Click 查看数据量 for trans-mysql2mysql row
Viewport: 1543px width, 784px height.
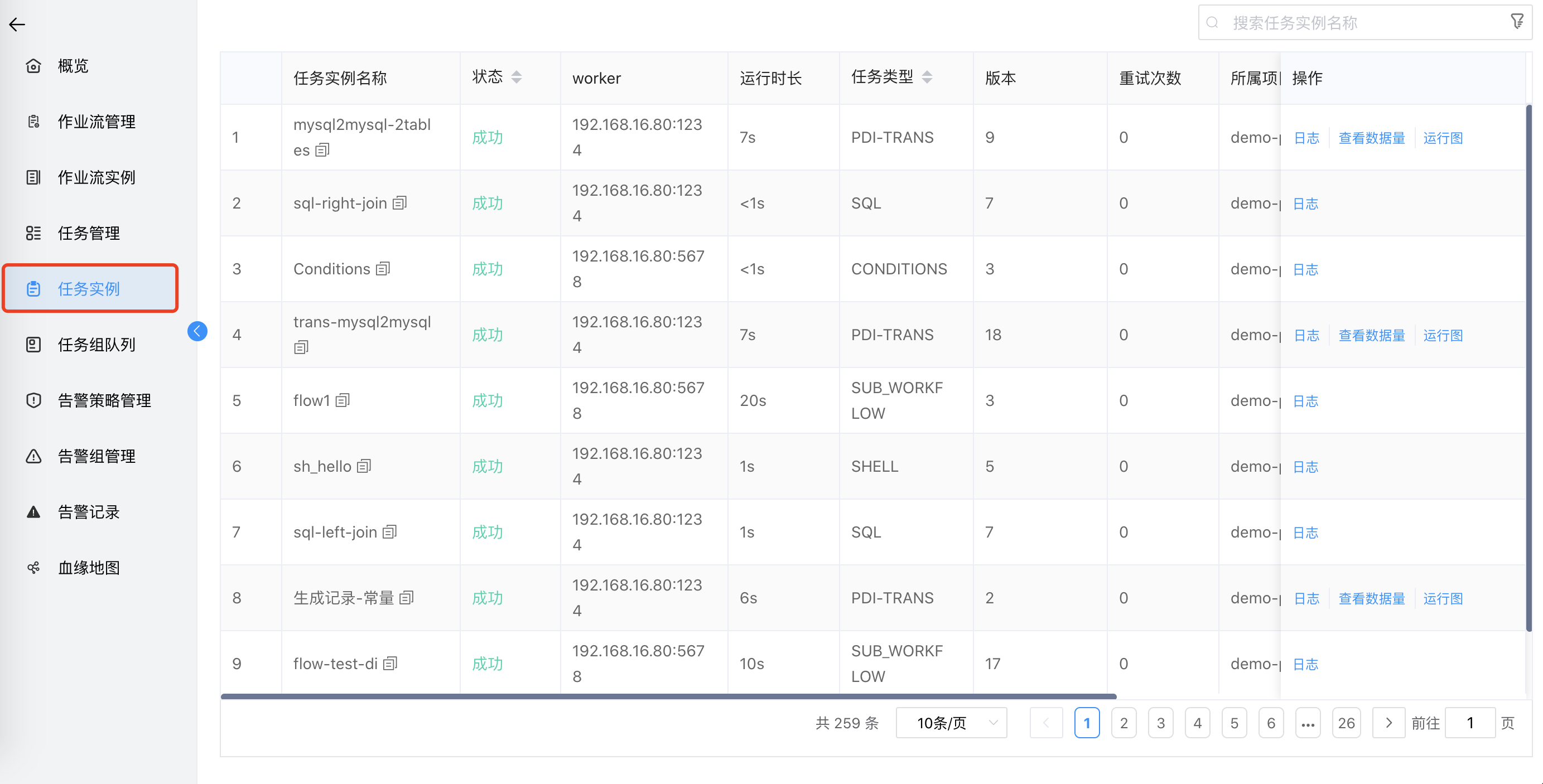click(1371, 335)
